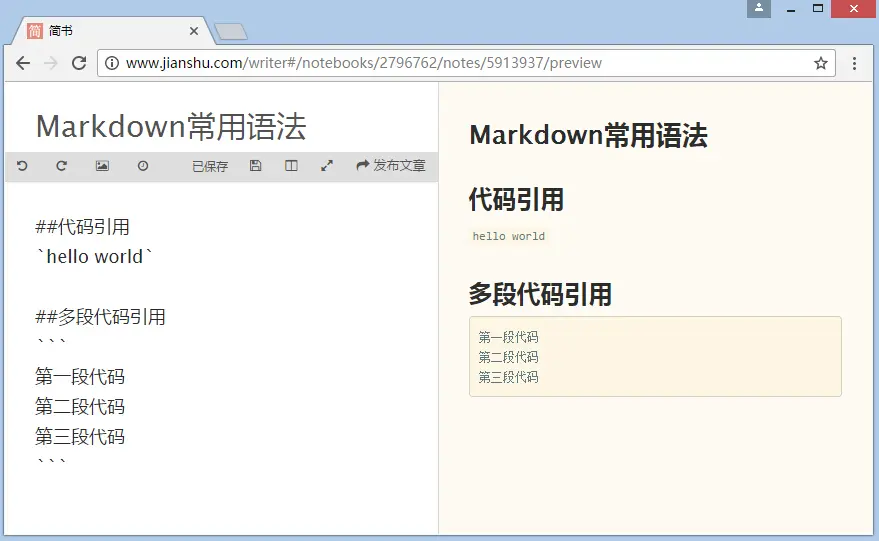Go back with browser back arrow
The height and width of the screenshot is (541, 879).
tap(23, 63)
